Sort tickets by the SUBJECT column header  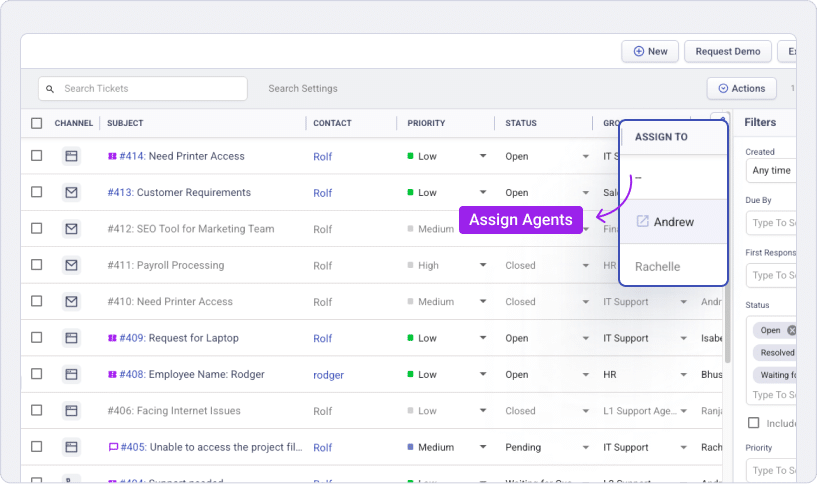(x=125, y=123)
